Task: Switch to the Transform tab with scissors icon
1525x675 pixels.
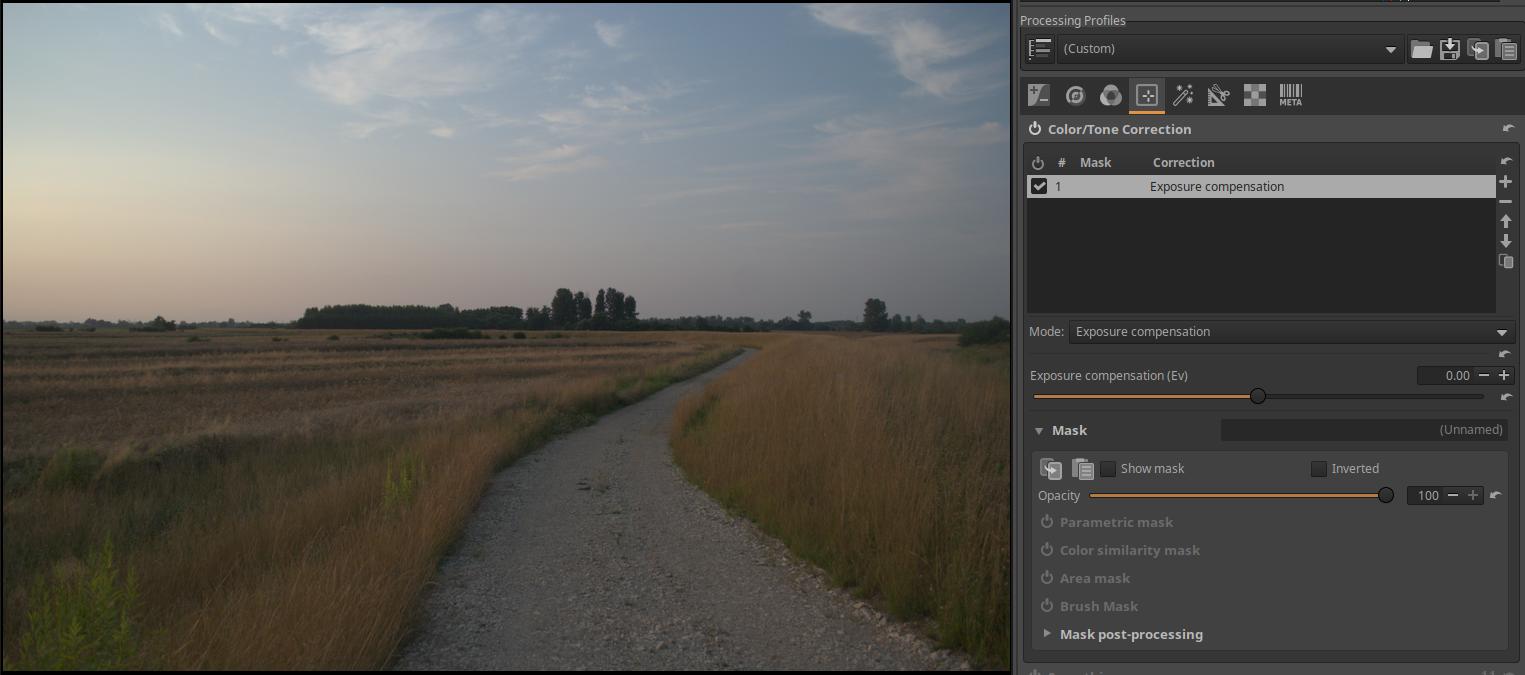Action: pos(1218,95)
